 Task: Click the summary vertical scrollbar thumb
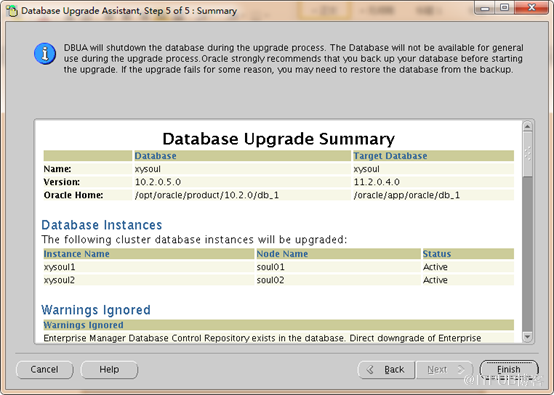(x=528, y=154)
